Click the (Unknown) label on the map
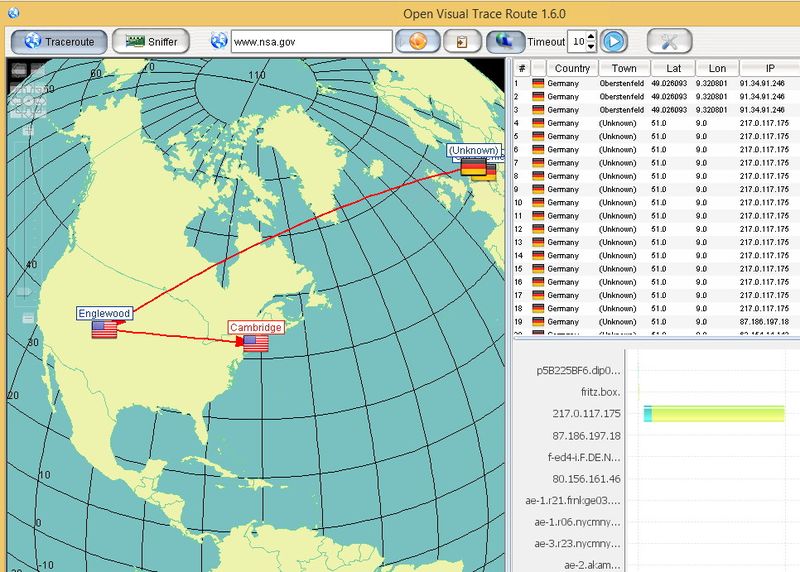 click(x=473, y=150)
